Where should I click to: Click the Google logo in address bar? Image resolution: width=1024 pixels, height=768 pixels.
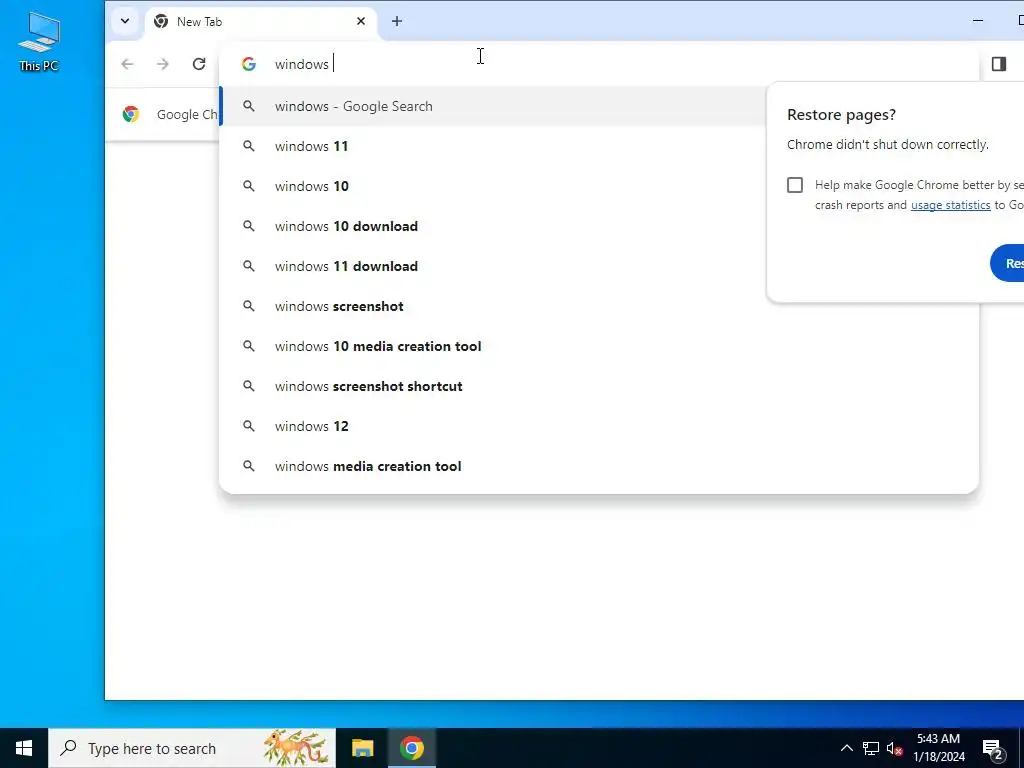coord(249,64)
